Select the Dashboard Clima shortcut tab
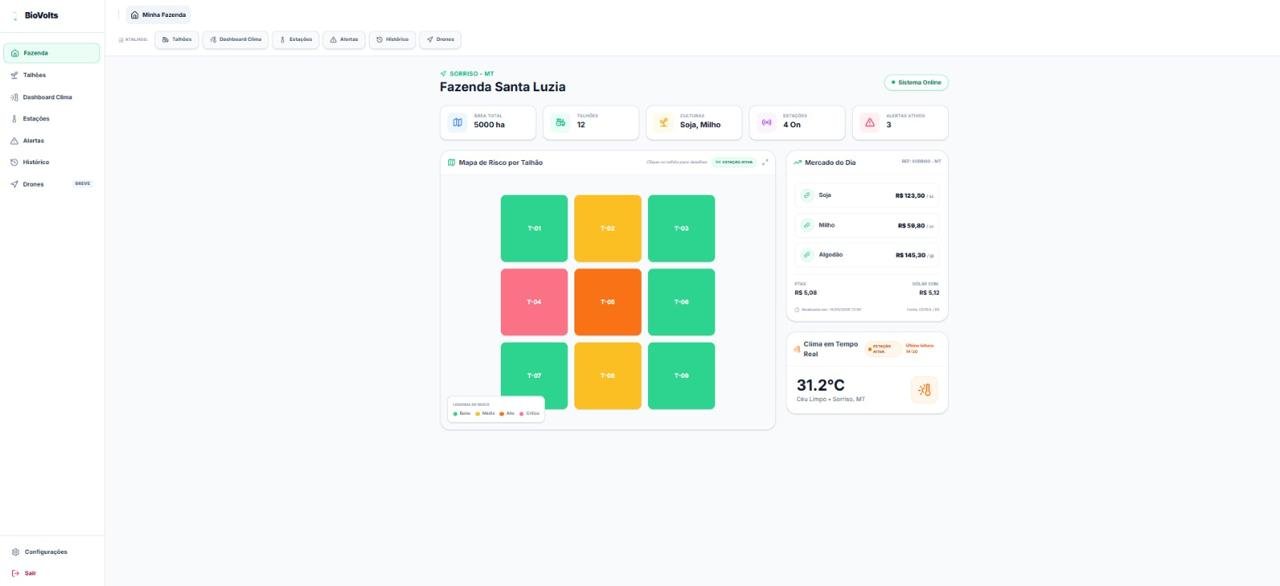Viewport: 1280px width, 586px height. pyautogui.click(x=235, y=39)
